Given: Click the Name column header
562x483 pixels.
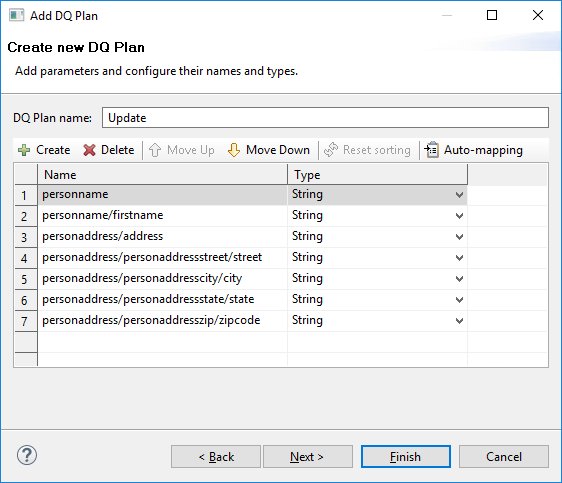Looking at the screenshot, I should click(x=162, y=174).
